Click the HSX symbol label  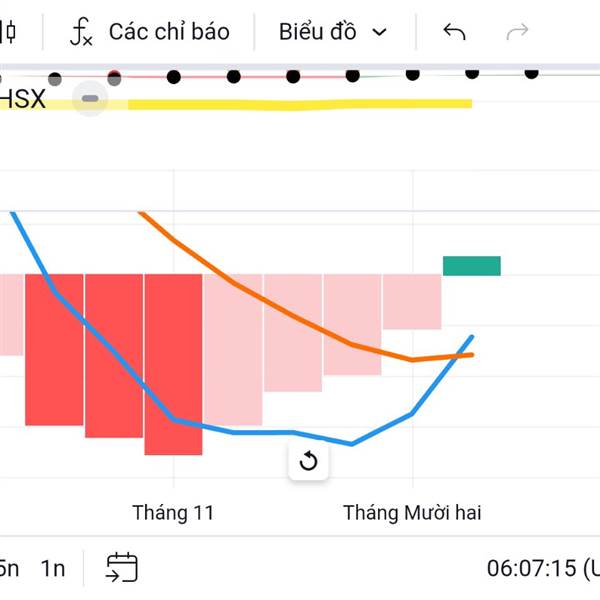pos(22,99)
